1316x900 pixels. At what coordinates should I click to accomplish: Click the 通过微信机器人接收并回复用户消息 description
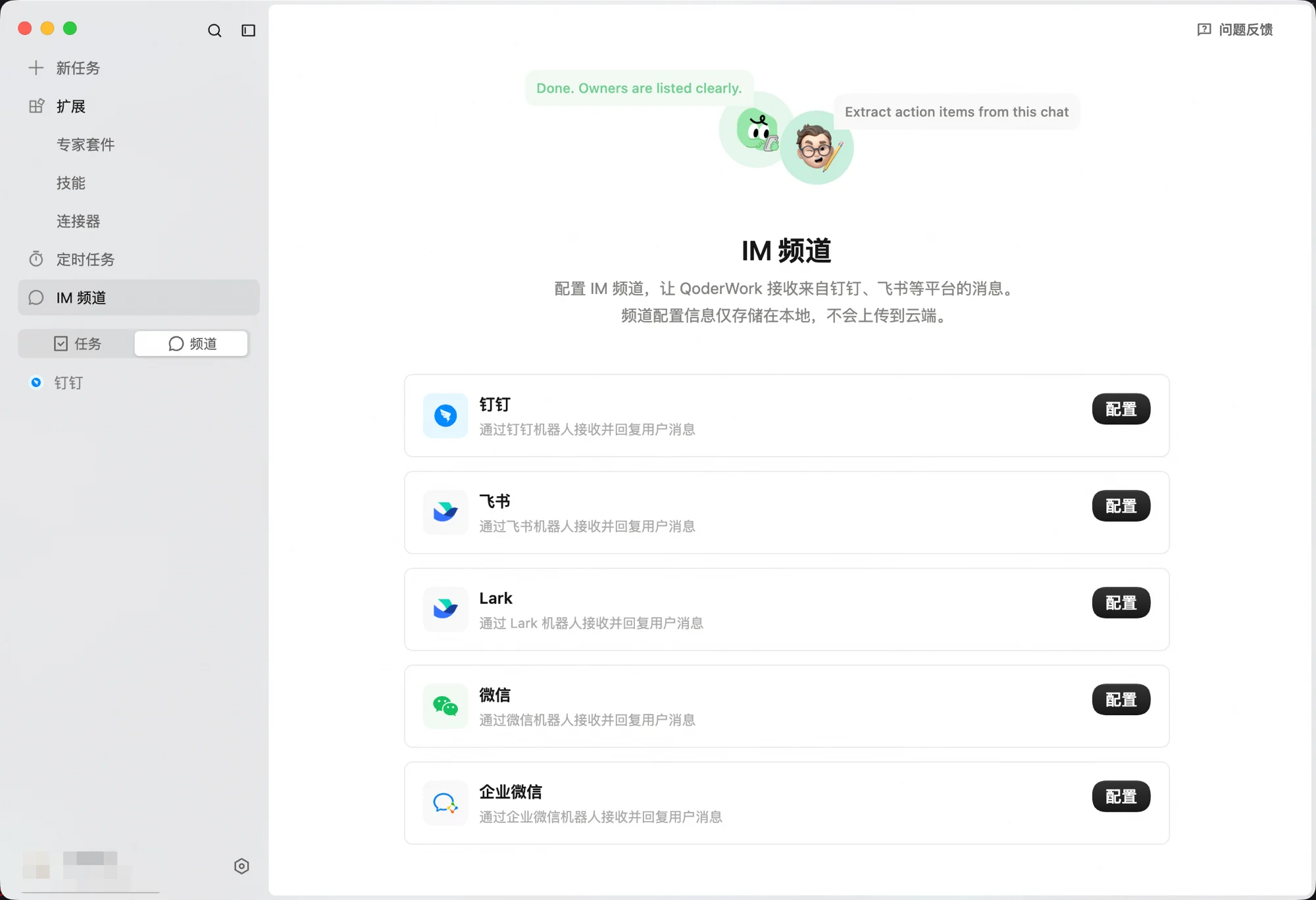point(587,720)
